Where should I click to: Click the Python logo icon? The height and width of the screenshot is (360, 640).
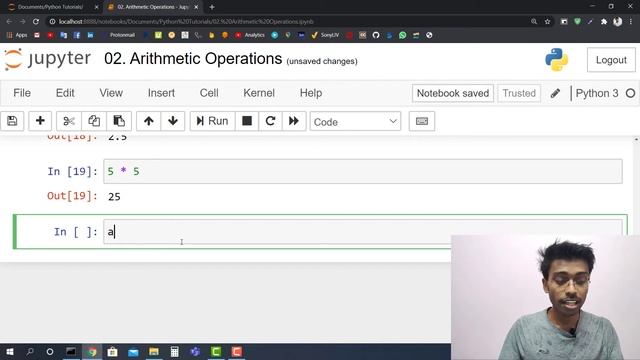click(x=556, y=60)
